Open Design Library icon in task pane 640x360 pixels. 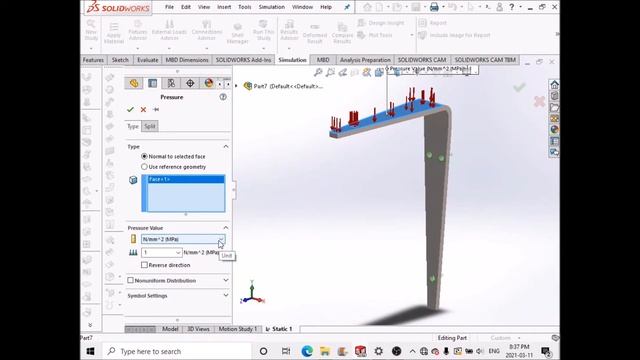(x=554, y=96)
